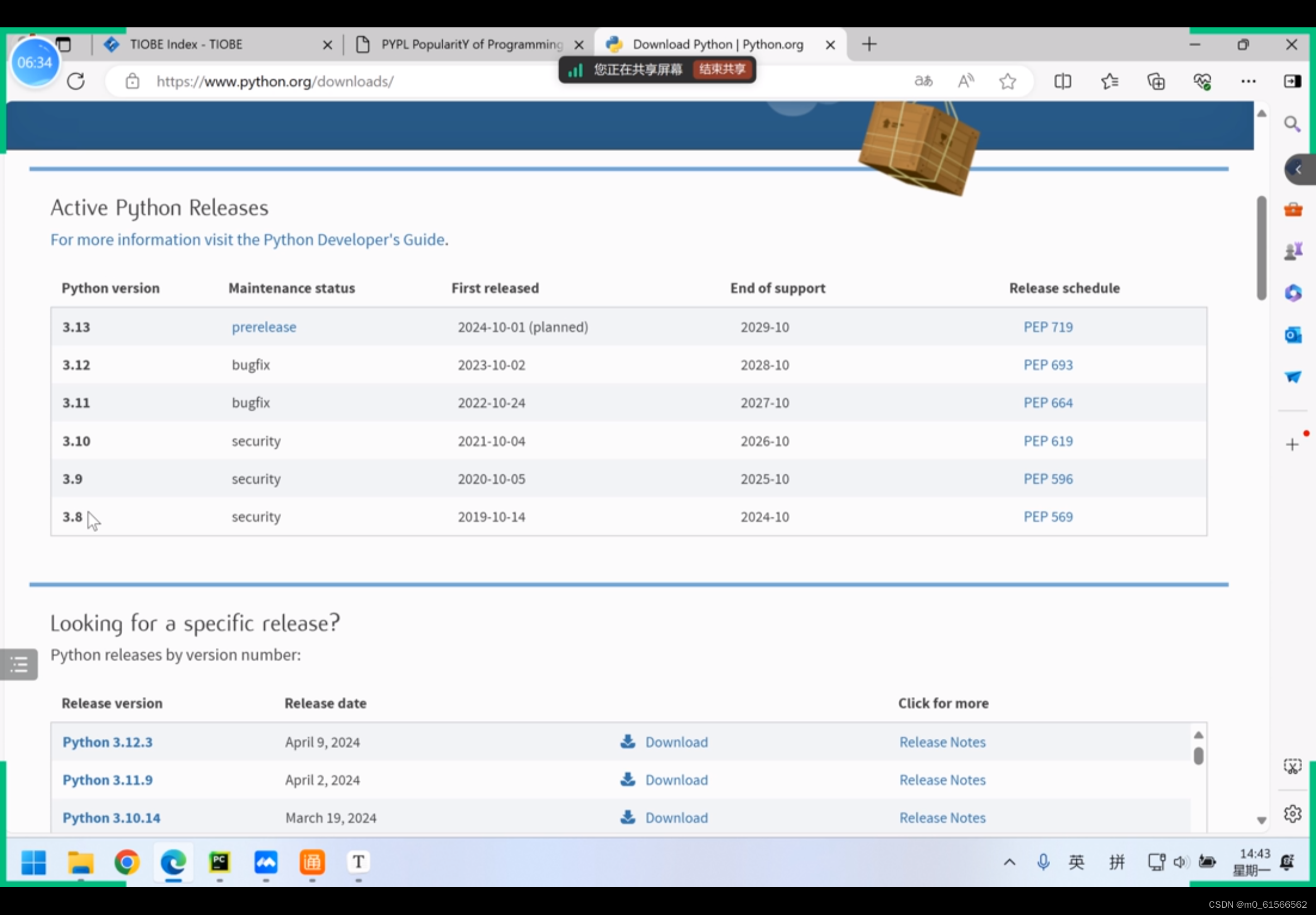
Task: Open a new browser tab
Action: click(869, 44)
